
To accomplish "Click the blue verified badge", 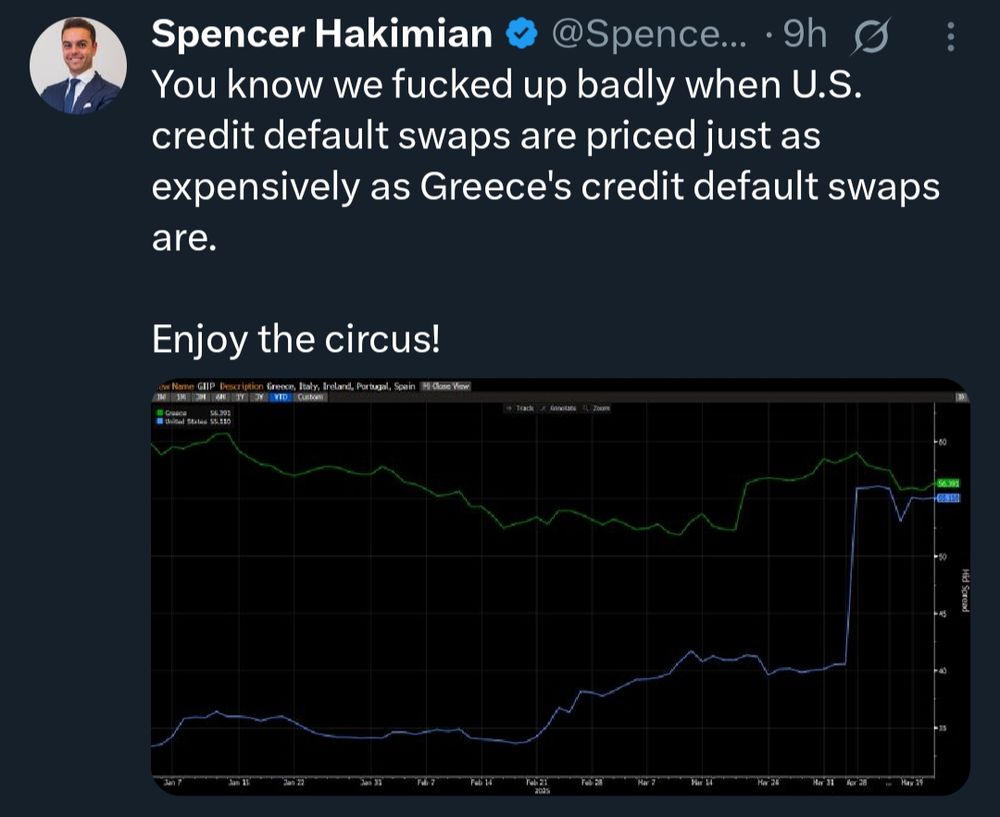I will 521,34.
